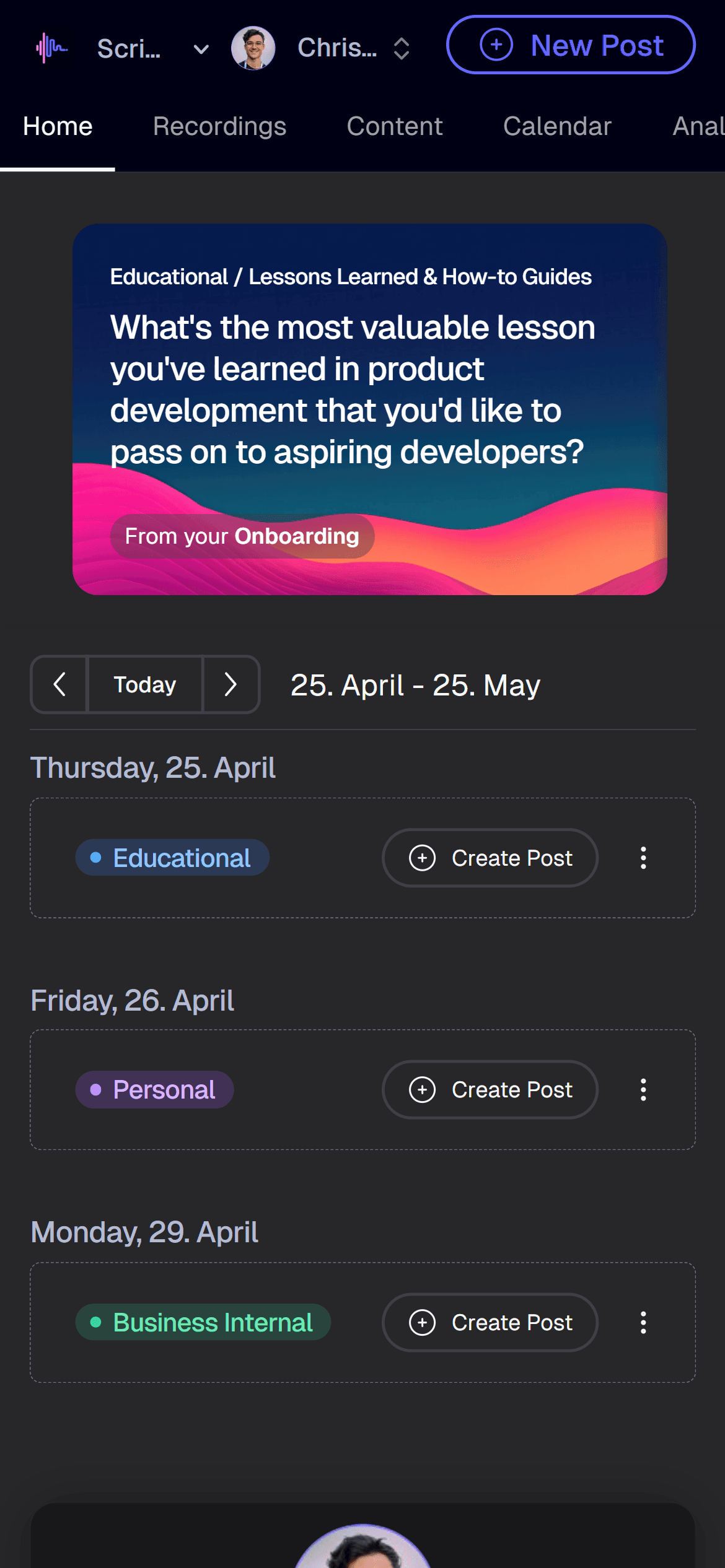
Task: Create Post for Friday Personal slot
Action: [x=490, y=1089]
